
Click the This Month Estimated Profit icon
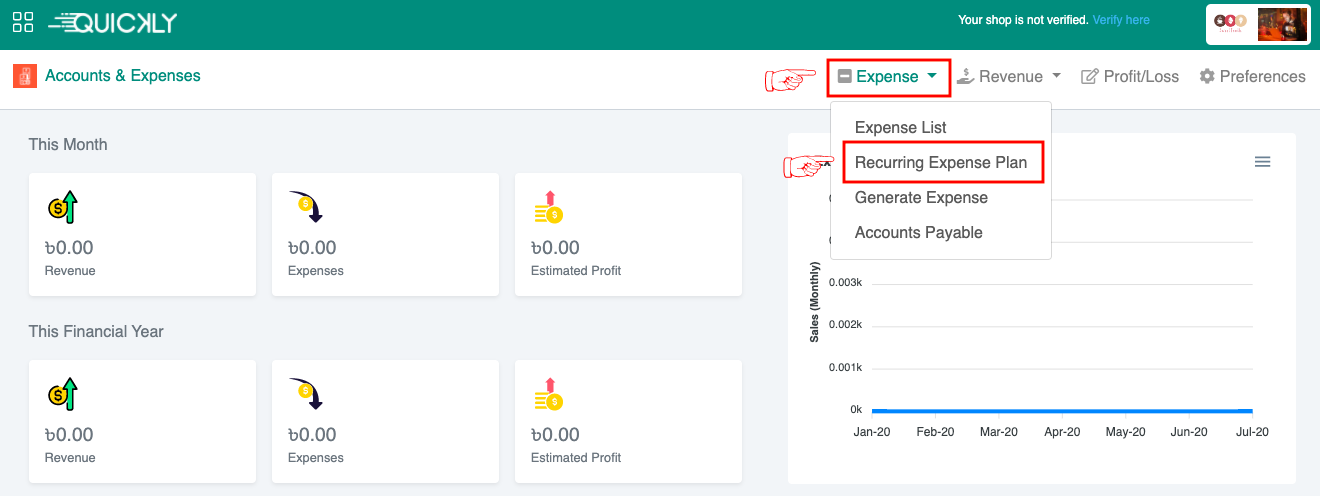[548, 207]
